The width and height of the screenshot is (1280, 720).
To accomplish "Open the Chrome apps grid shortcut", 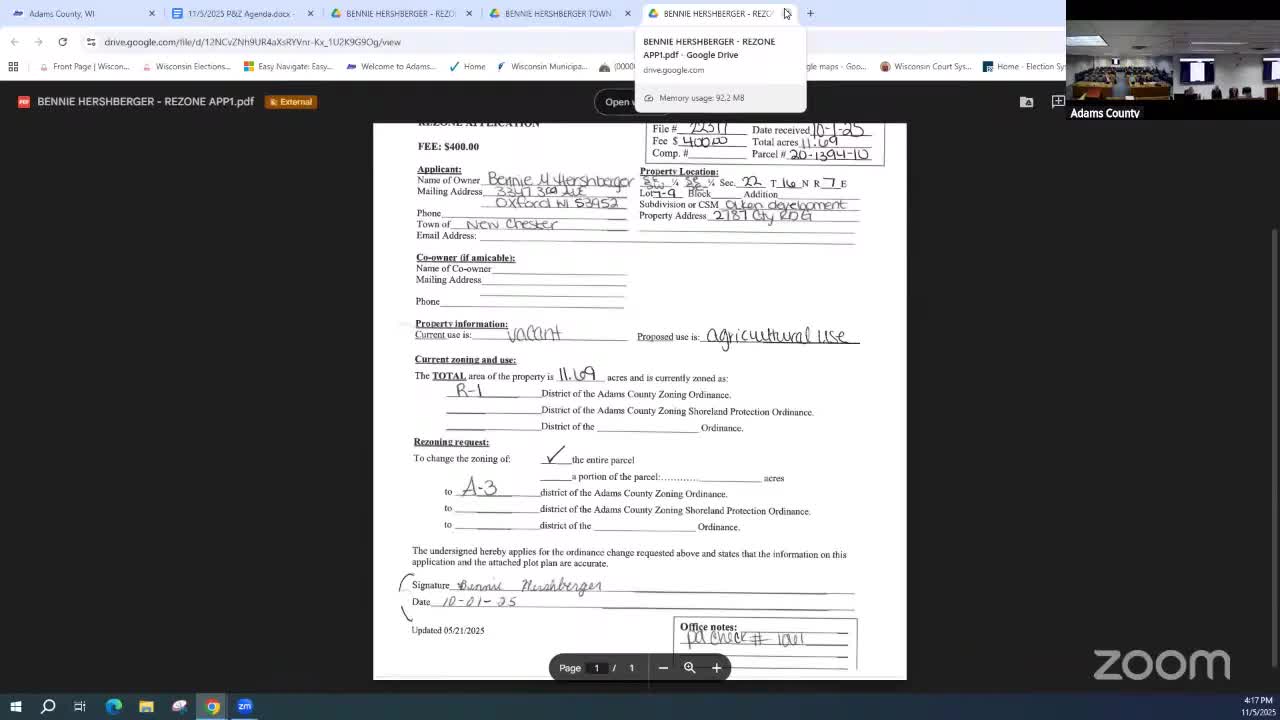I will [x=13, y=67].
